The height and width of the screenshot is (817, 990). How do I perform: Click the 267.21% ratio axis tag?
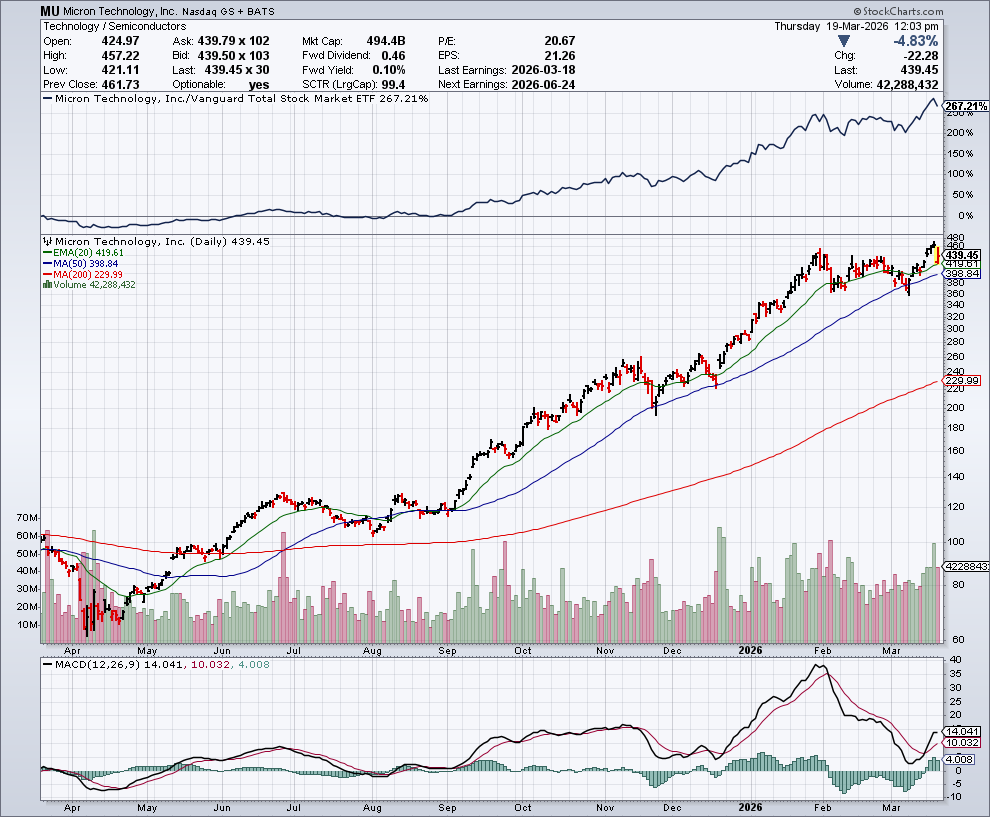tap(965, 106)
